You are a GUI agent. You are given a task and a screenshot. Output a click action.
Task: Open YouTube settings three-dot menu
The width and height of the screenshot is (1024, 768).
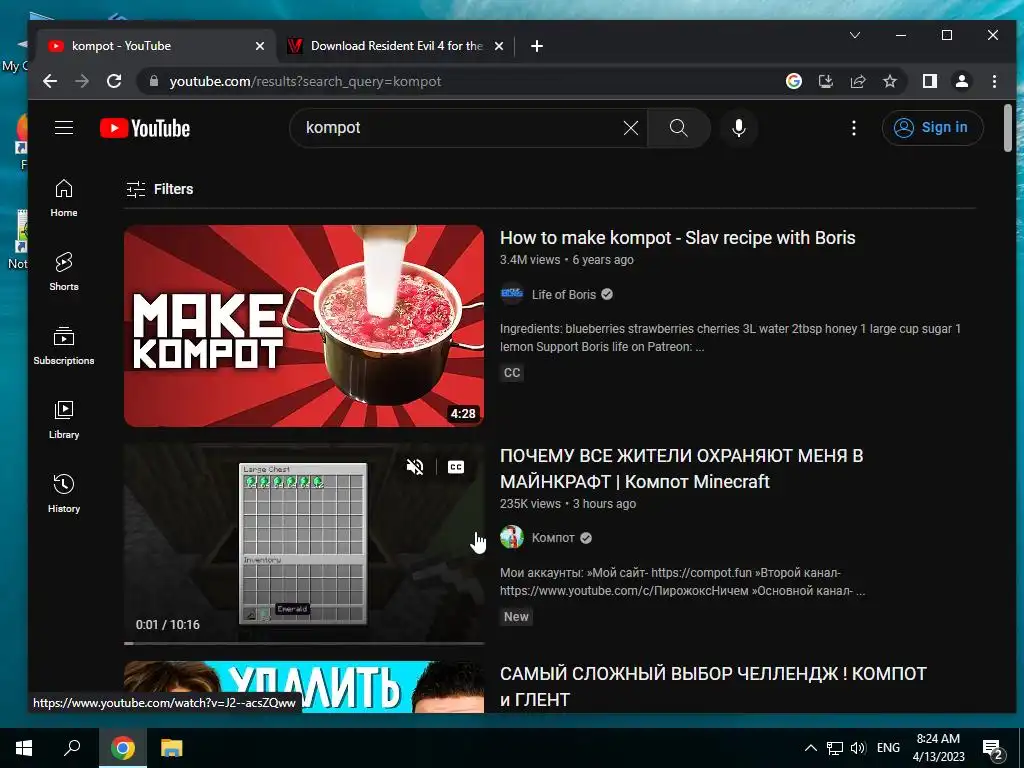(x=854, y=128)
